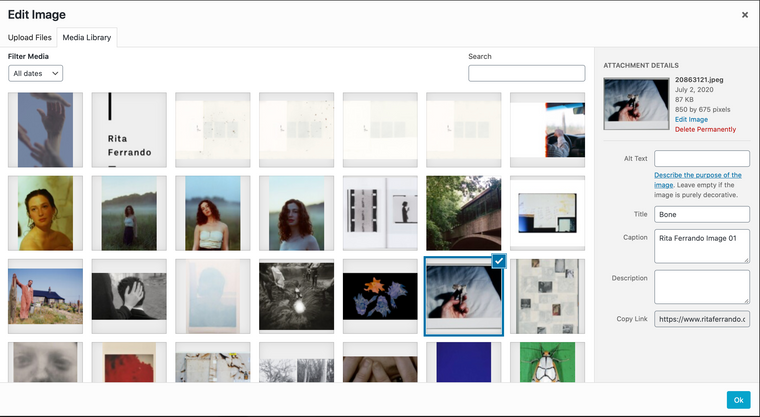Close the Edit Image dialog
The height and width of the screenshot is (417, 760).
pyautogui.click(x=744, y=15)
